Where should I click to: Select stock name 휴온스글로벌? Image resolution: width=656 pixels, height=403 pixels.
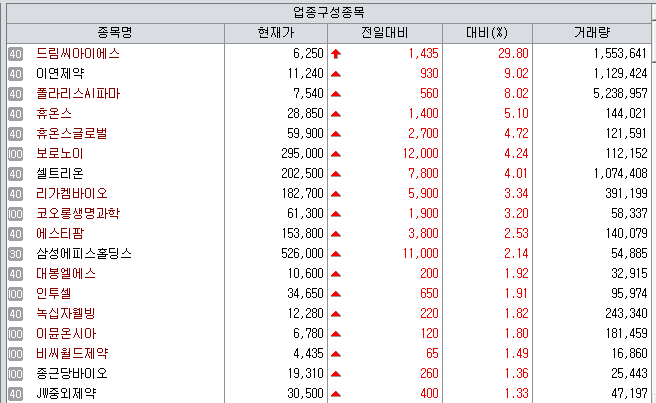pyautogui.click(x=72, y=133)
